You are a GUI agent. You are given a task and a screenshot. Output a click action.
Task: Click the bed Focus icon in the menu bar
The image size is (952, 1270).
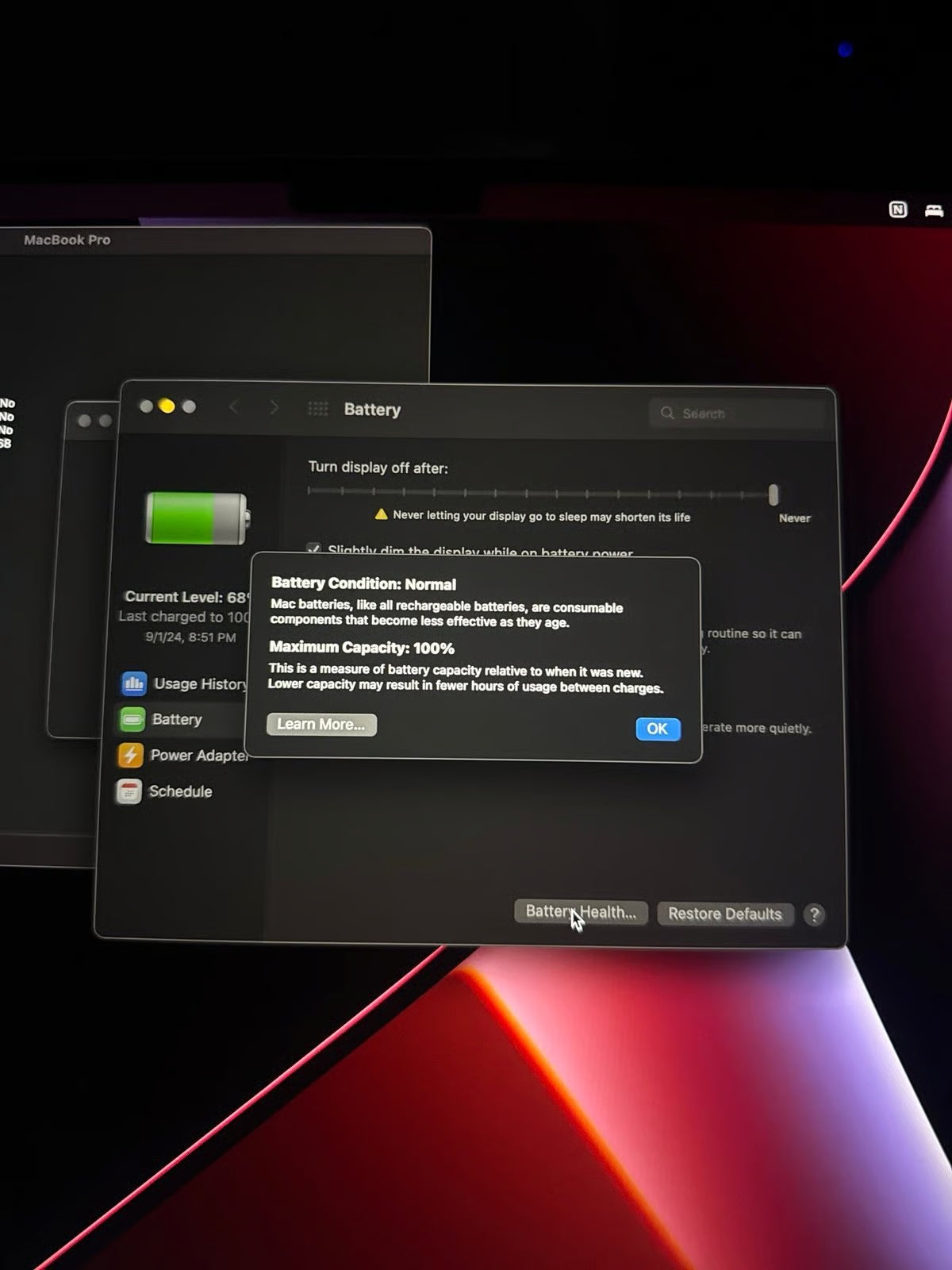934,210
